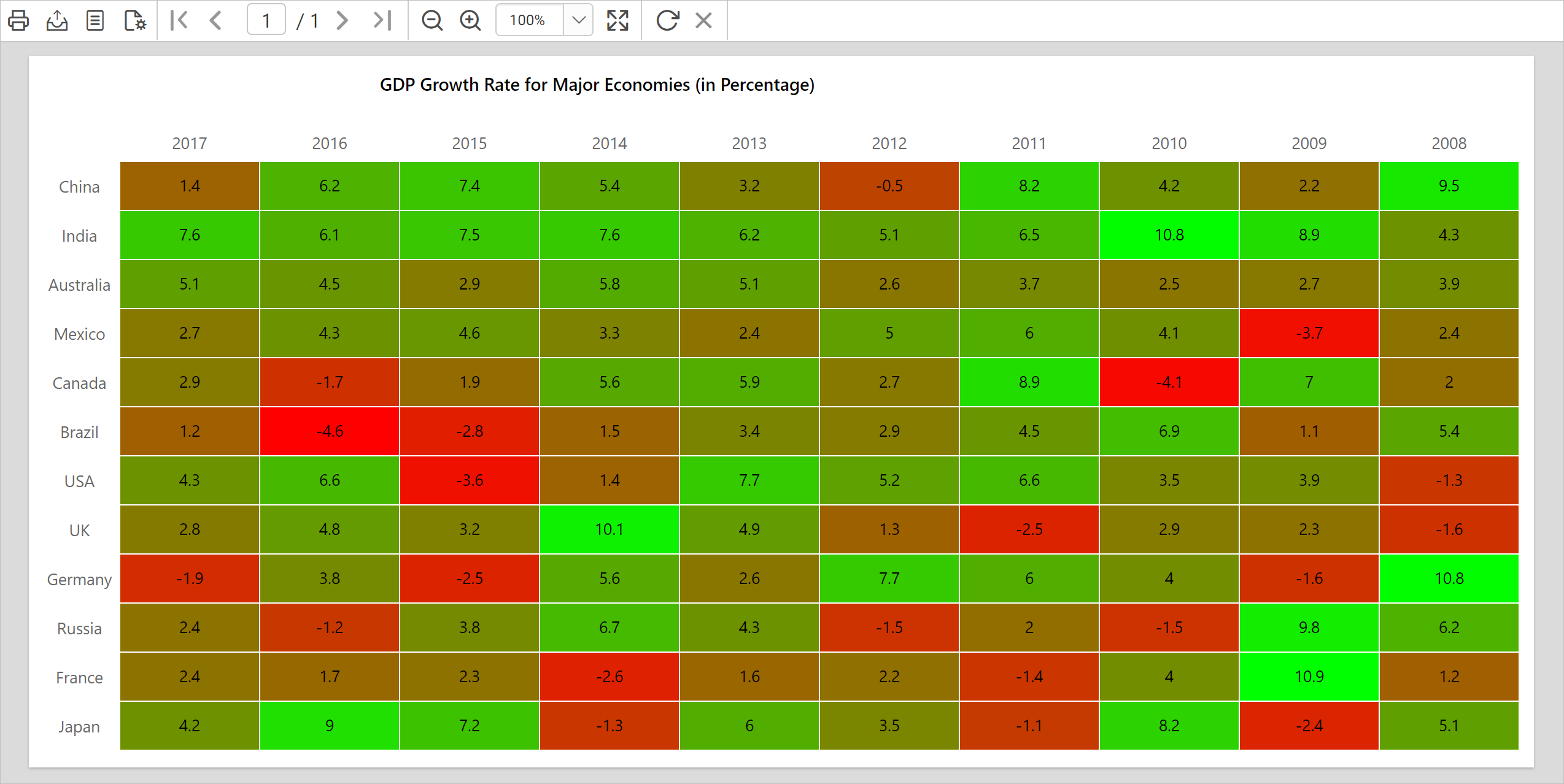Screen dimensions: 1564x784
Task: Advance to the next page
Action: tap(342, 20)
